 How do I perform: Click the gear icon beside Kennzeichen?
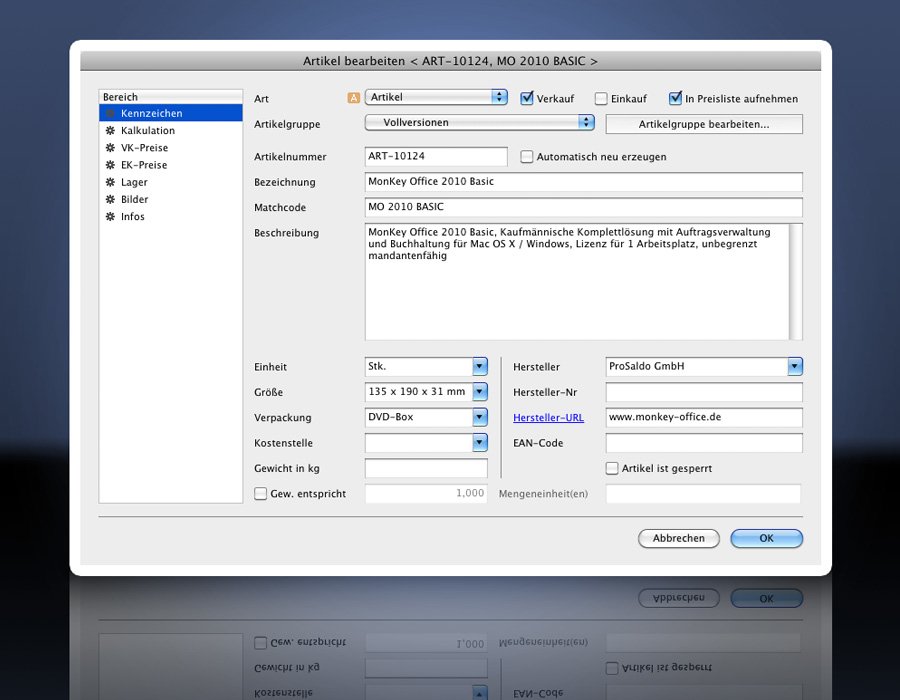click(110, 113)
